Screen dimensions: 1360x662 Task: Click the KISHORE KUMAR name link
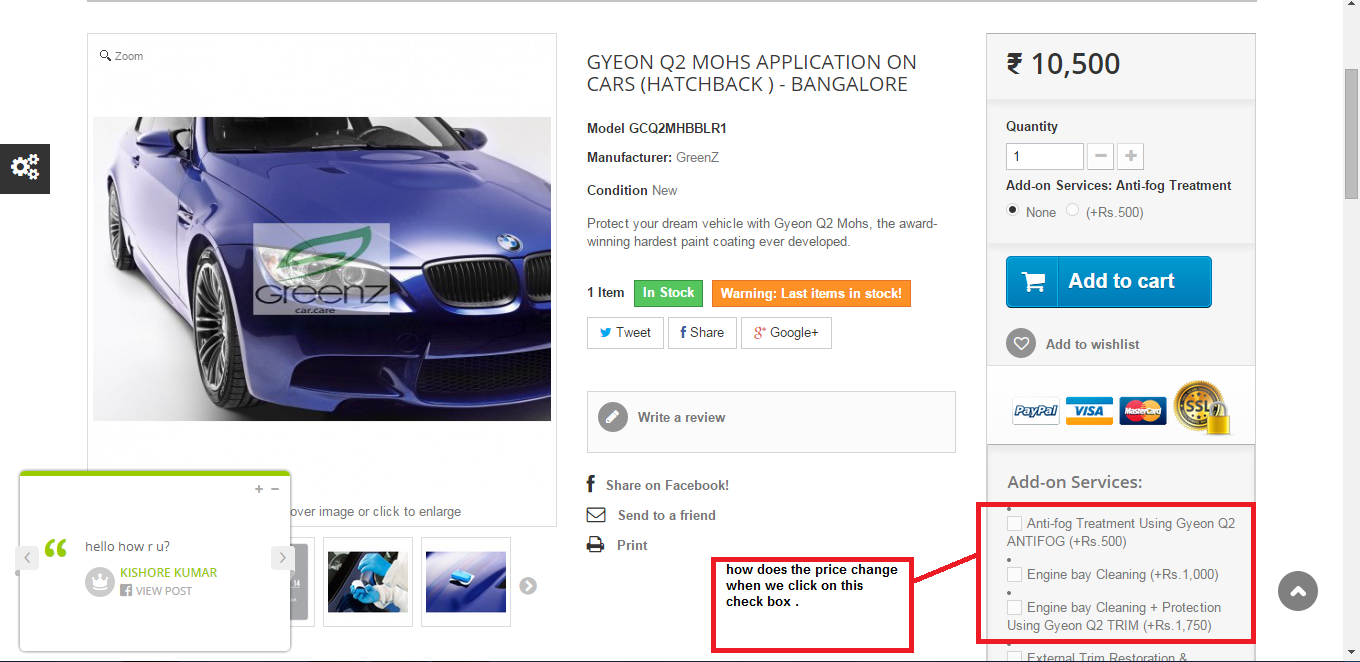point(168,573)
